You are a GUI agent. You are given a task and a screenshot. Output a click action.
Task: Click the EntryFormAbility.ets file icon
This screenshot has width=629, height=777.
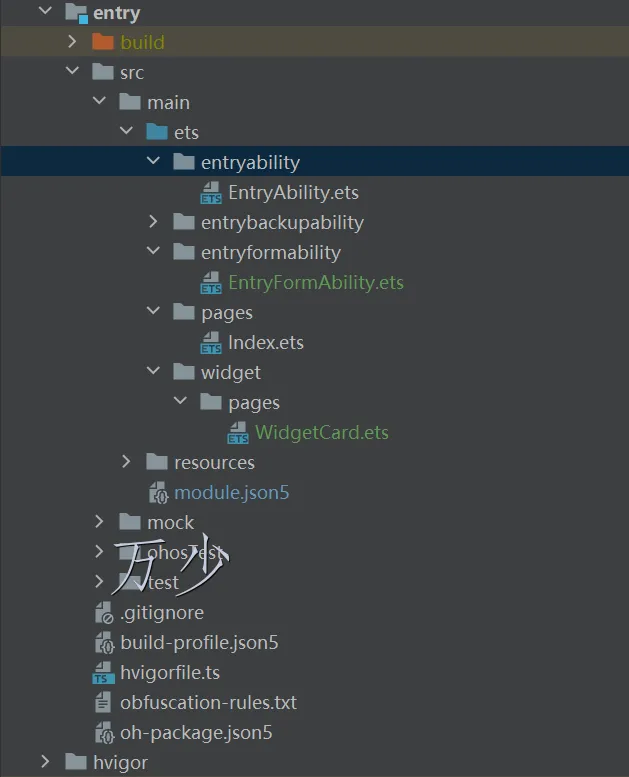coord(211,283)
